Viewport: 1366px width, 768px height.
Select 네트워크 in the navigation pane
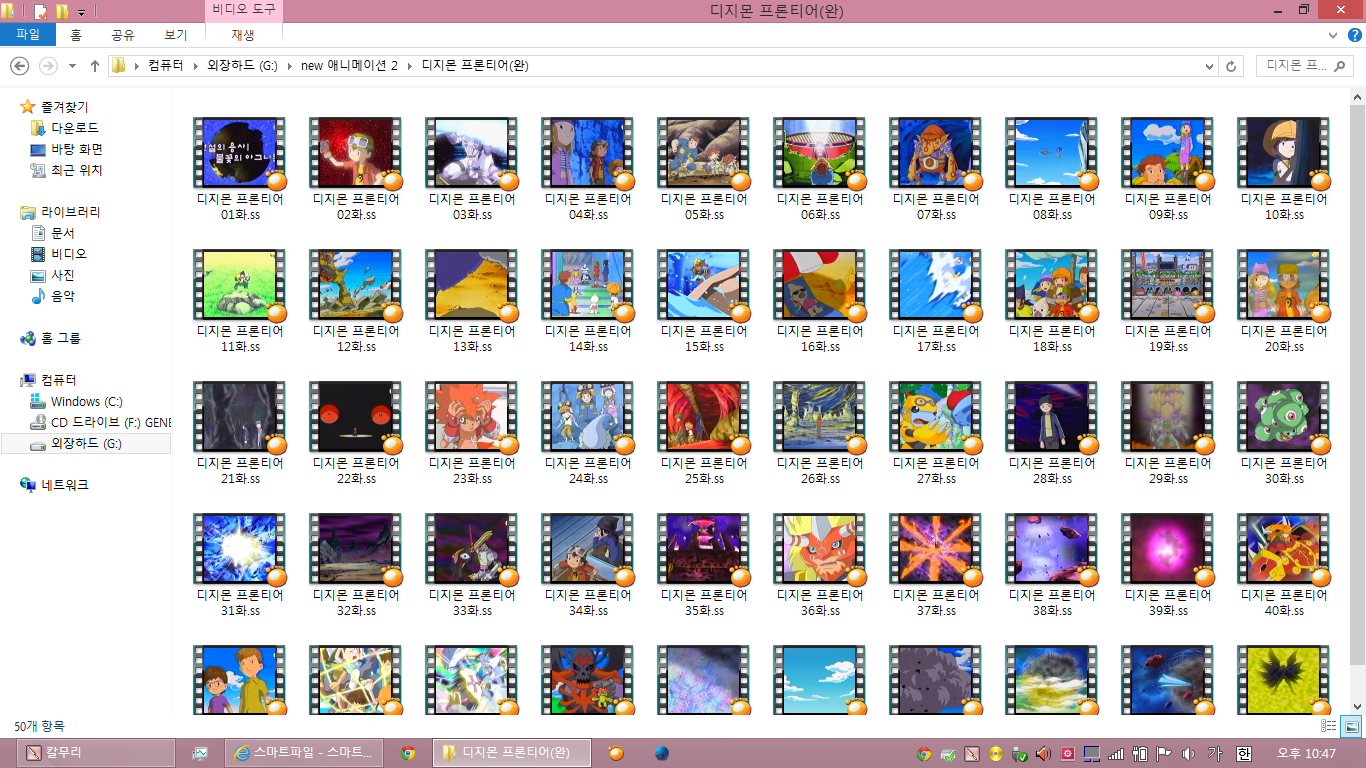64,485
